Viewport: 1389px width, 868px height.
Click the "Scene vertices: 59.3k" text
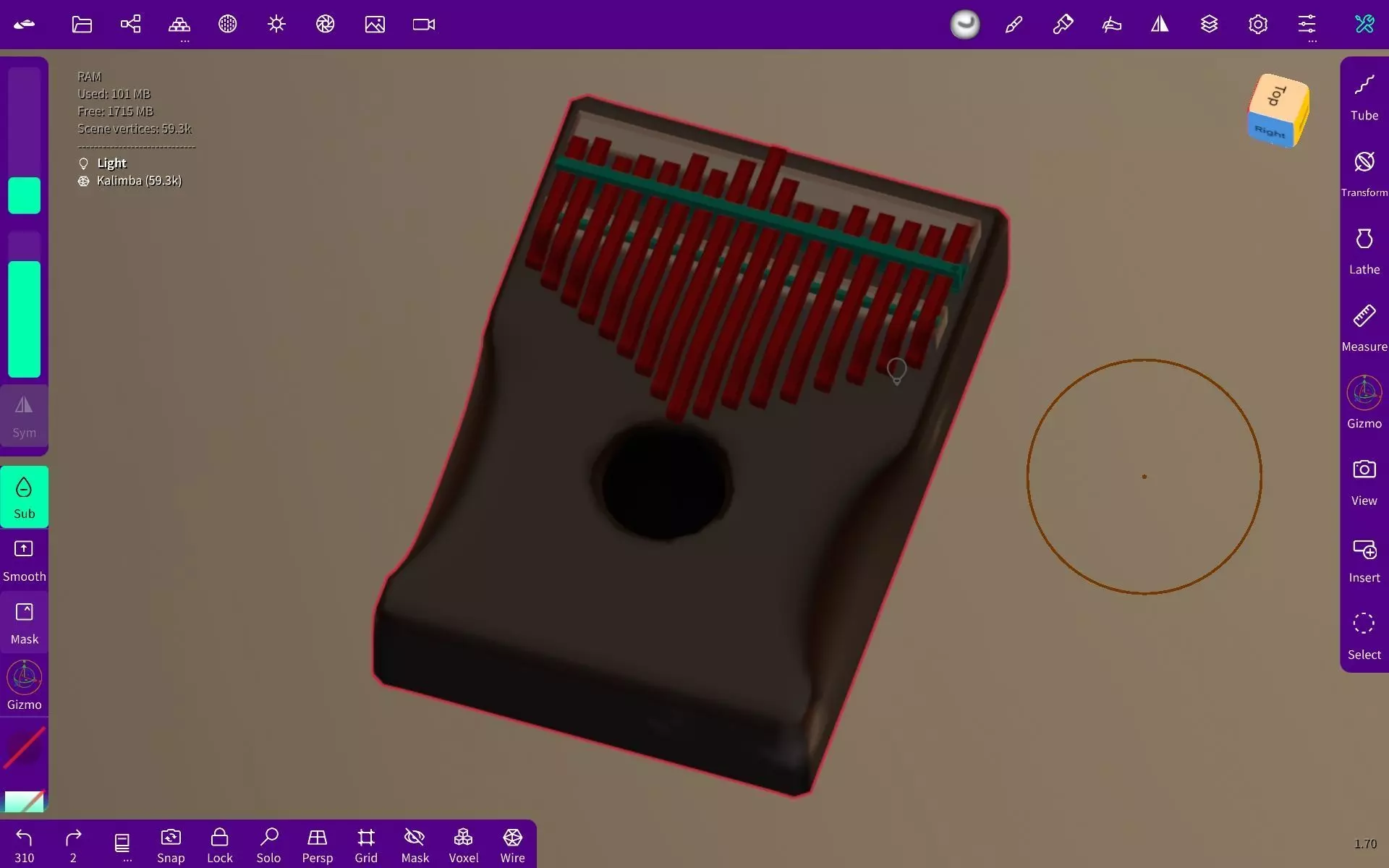135,129
